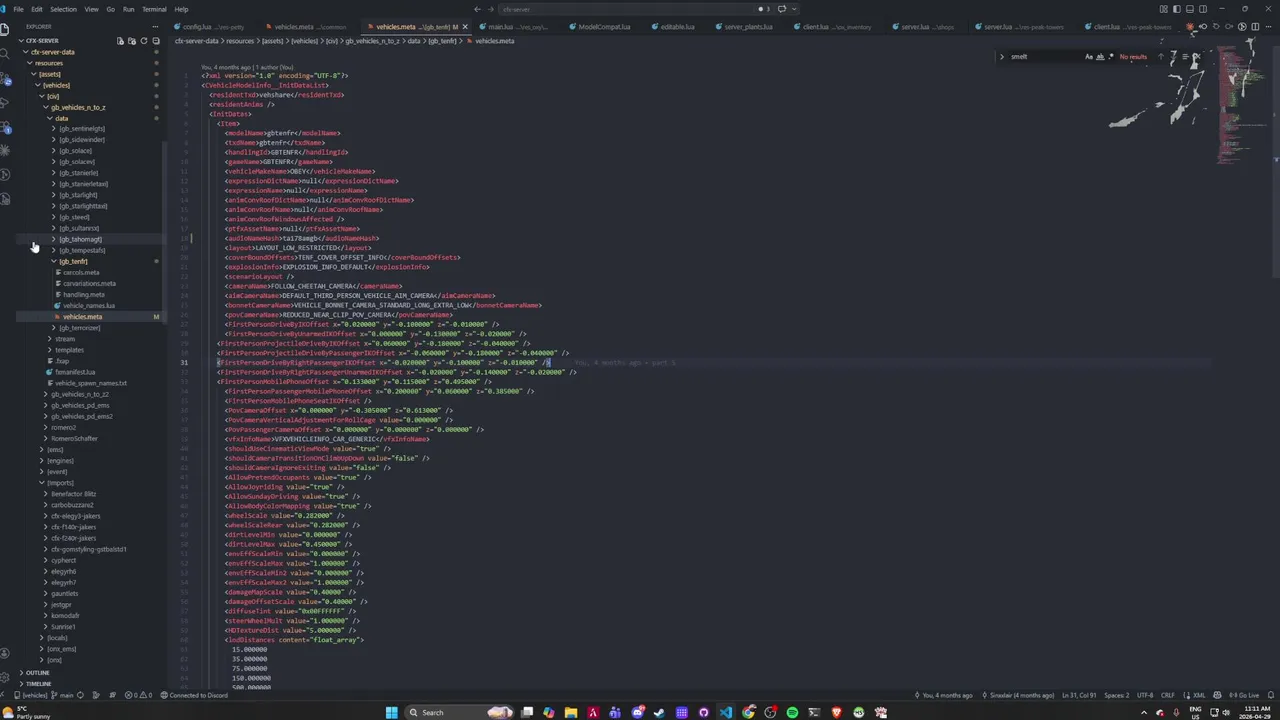Toggle Secondary Side Bar layout icon
This screenshot has height=720, width=1280.
pyautogui.click(x=1203, y=9)
